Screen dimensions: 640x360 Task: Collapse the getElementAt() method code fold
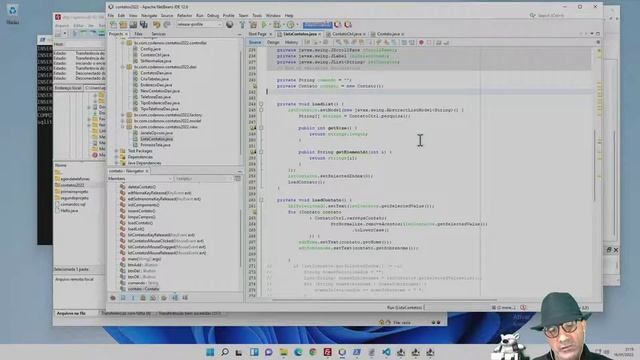261,152
